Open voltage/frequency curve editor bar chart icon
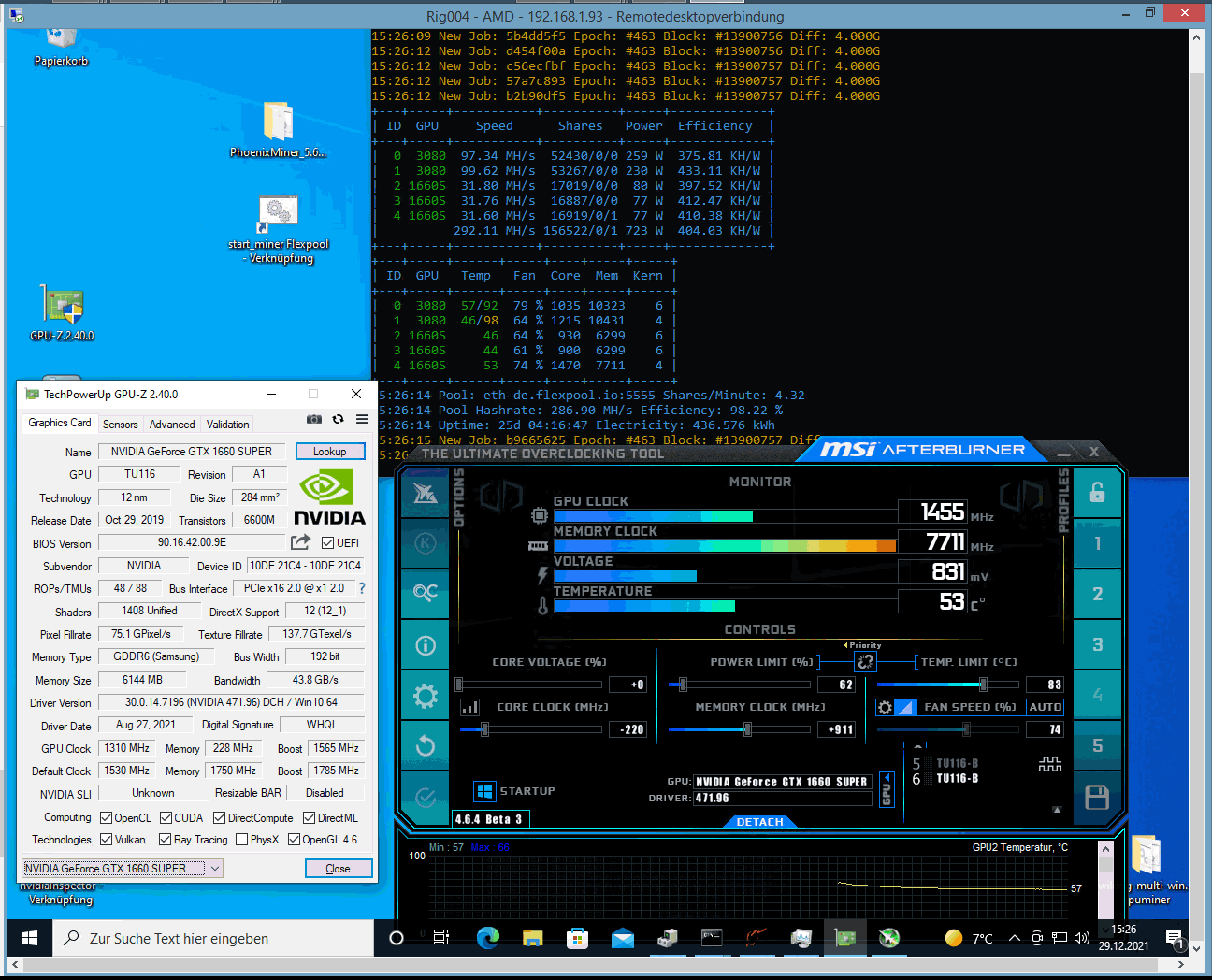 [470, 708]
